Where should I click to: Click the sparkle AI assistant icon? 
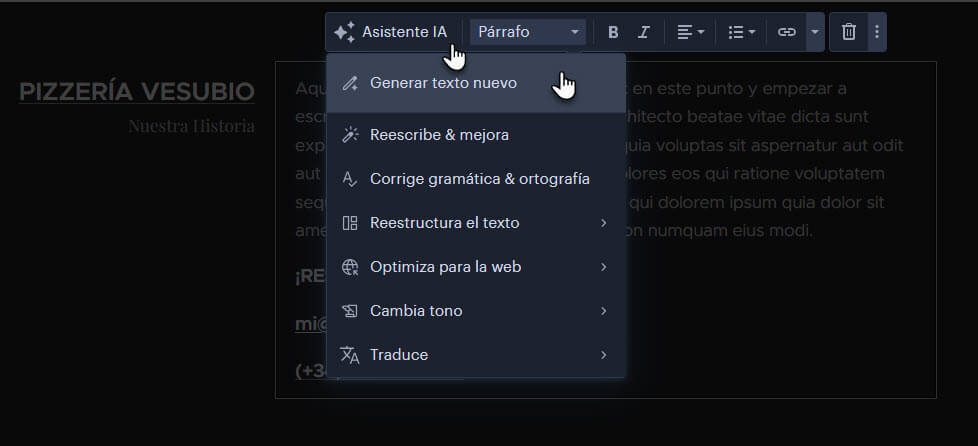click(344, 32)
